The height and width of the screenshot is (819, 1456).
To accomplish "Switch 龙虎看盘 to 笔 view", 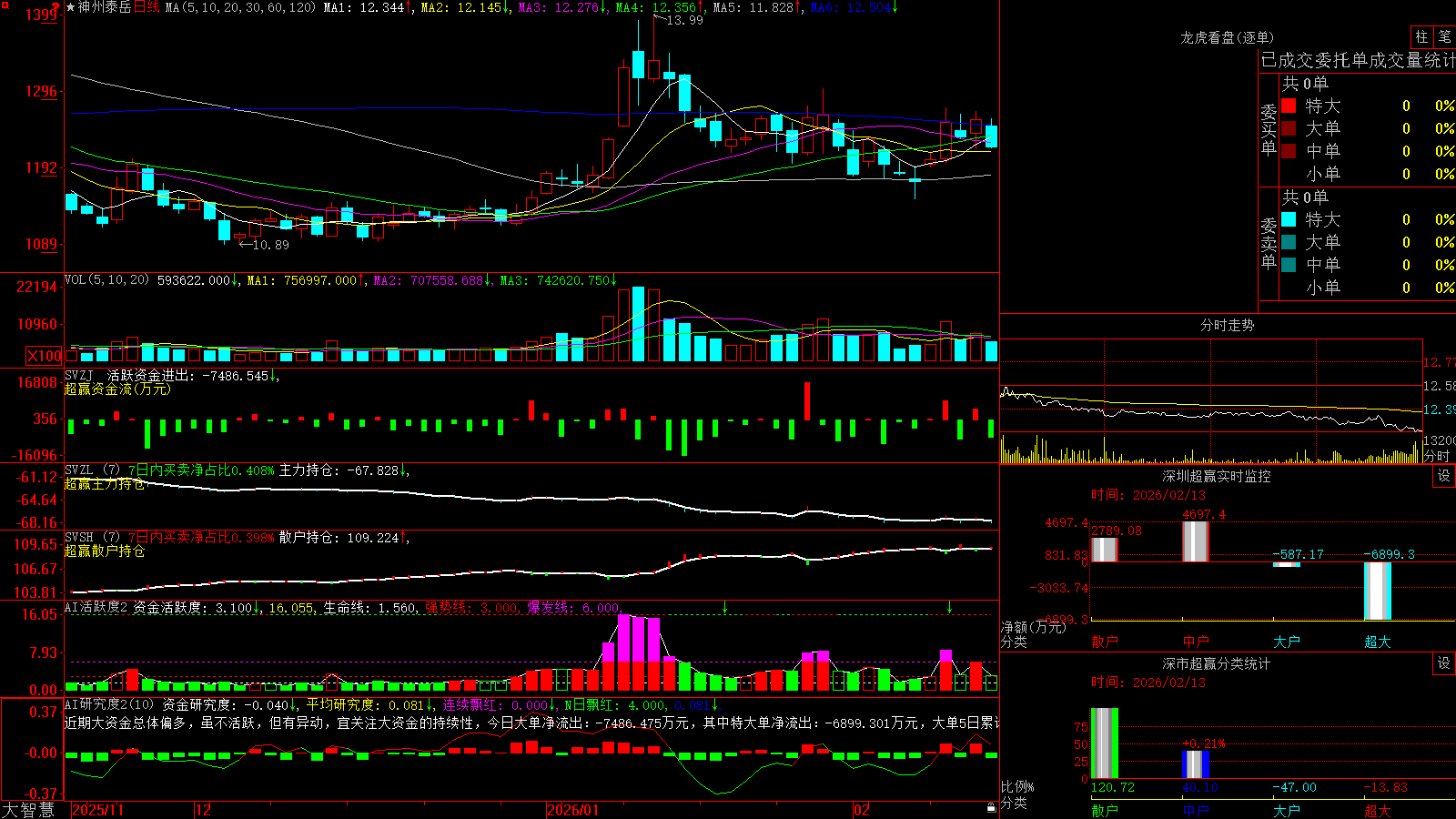I will tap(1444, 37).
